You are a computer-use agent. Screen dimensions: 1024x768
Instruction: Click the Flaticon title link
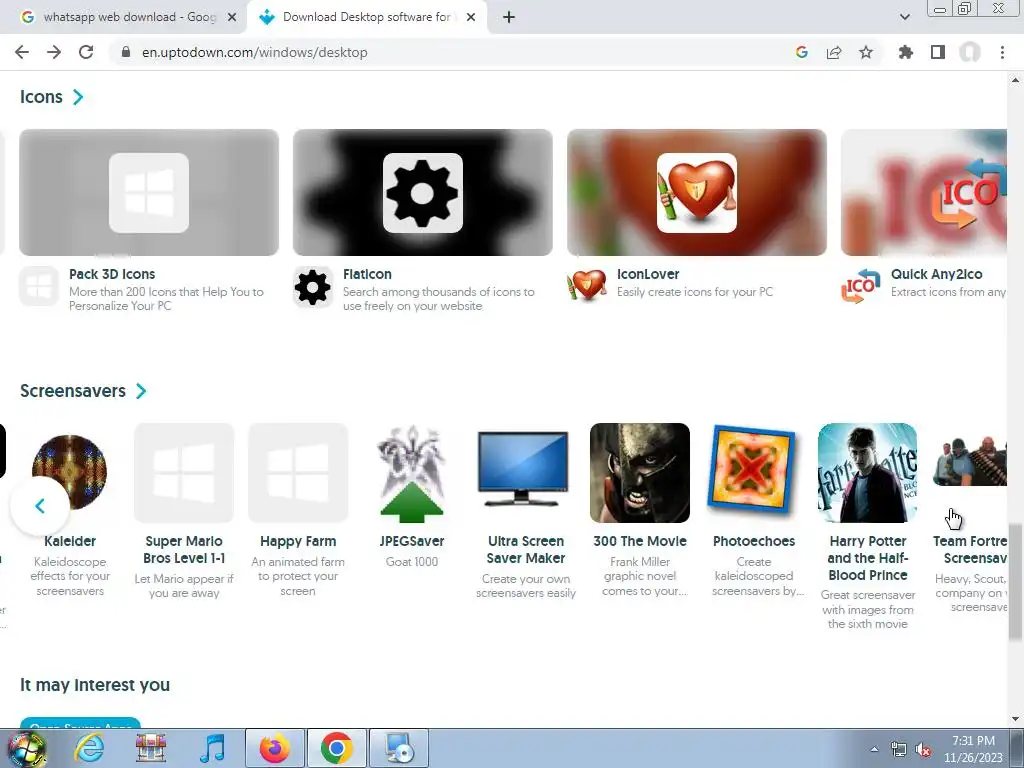point(367,274)
